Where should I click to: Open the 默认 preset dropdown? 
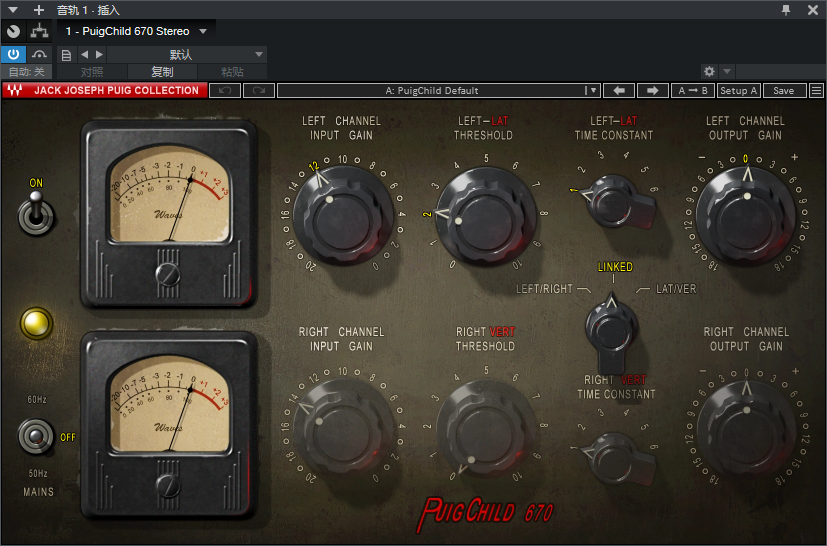click(187, 54)
